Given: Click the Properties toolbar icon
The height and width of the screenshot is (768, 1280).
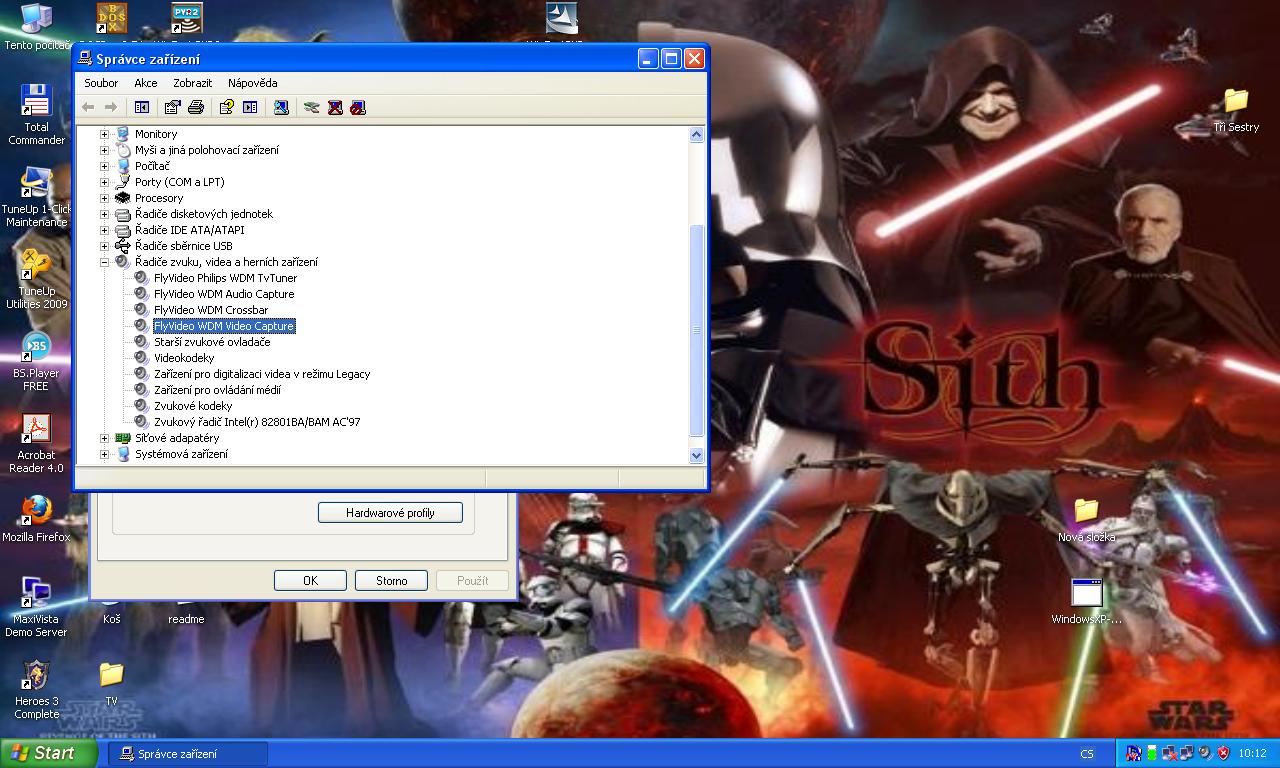Looking at the screenshot, I should 172,107.
